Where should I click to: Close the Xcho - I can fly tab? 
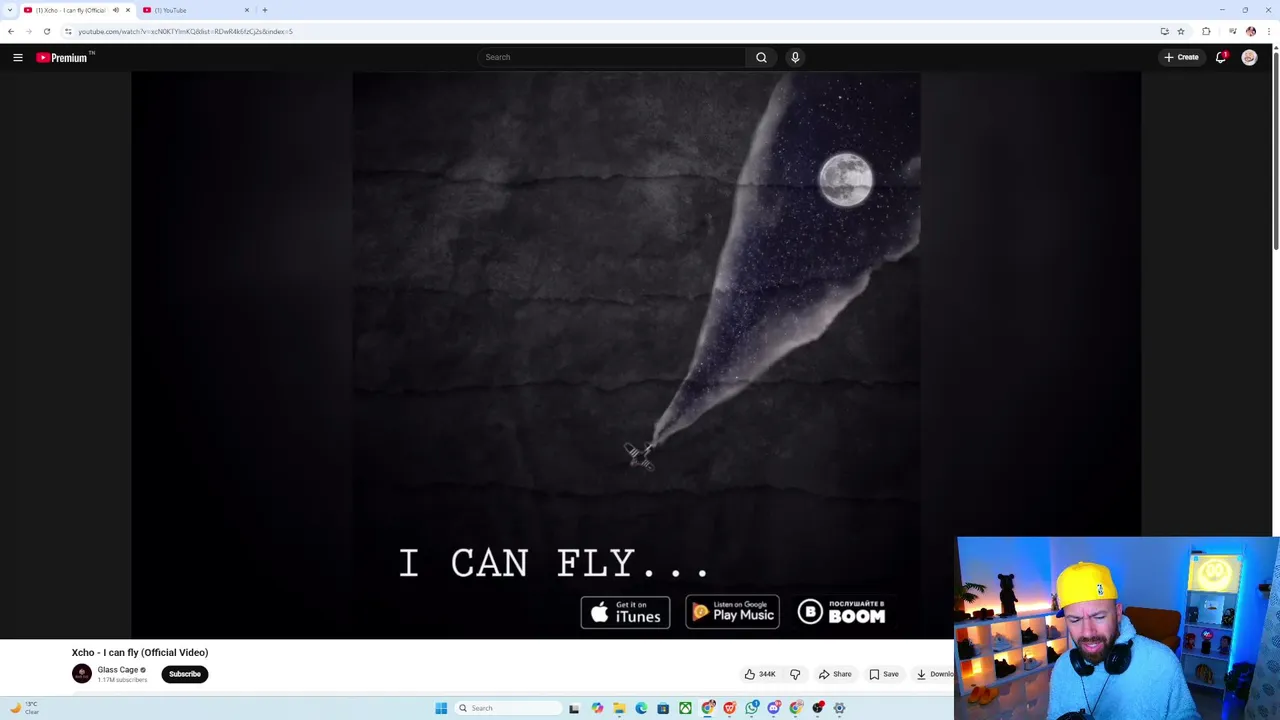coord(127,10)
